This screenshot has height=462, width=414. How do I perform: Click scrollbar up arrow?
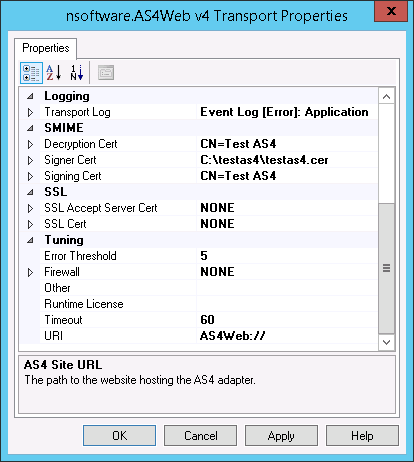(x=387, y=97)
